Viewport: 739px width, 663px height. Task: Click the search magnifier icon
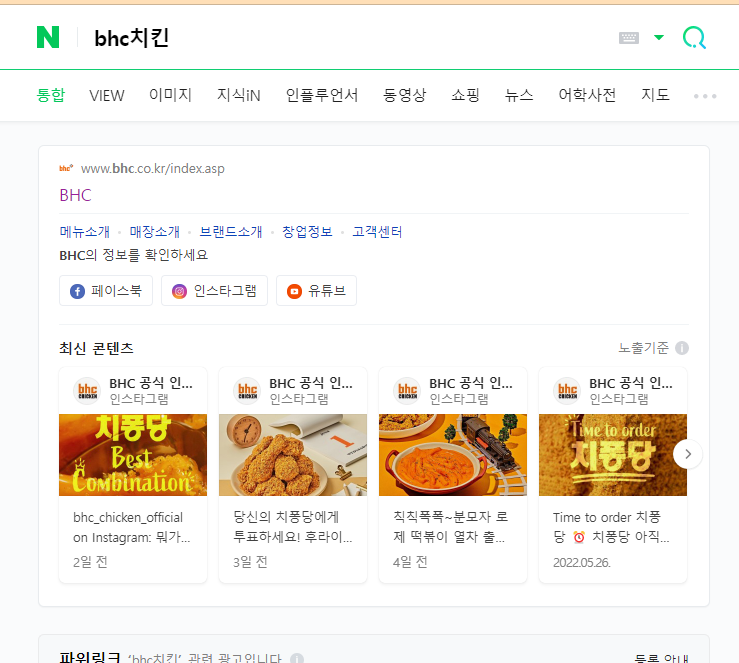tap(694, 38)
